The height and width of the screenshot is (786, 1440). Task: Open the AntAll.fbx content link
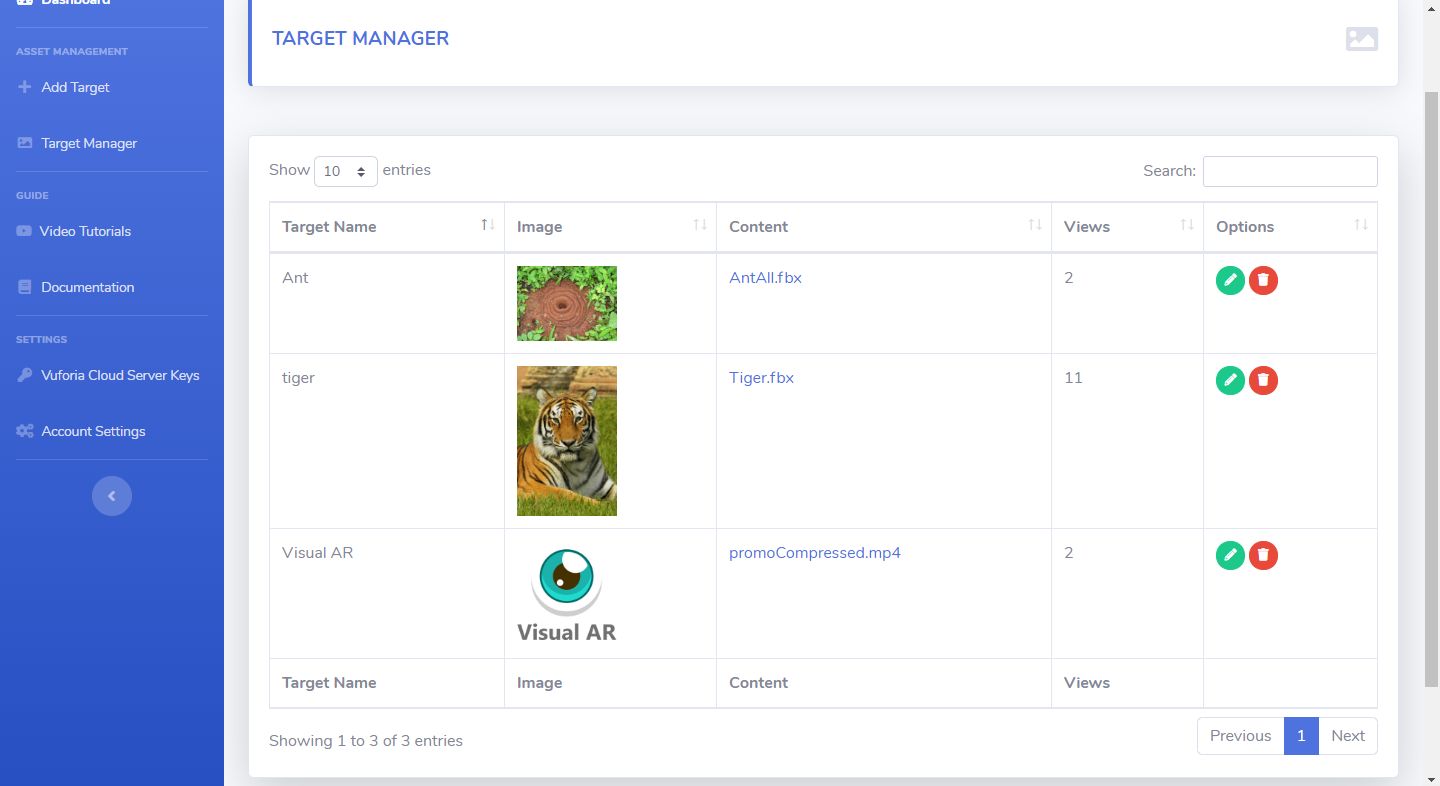(x=765, y=278)
